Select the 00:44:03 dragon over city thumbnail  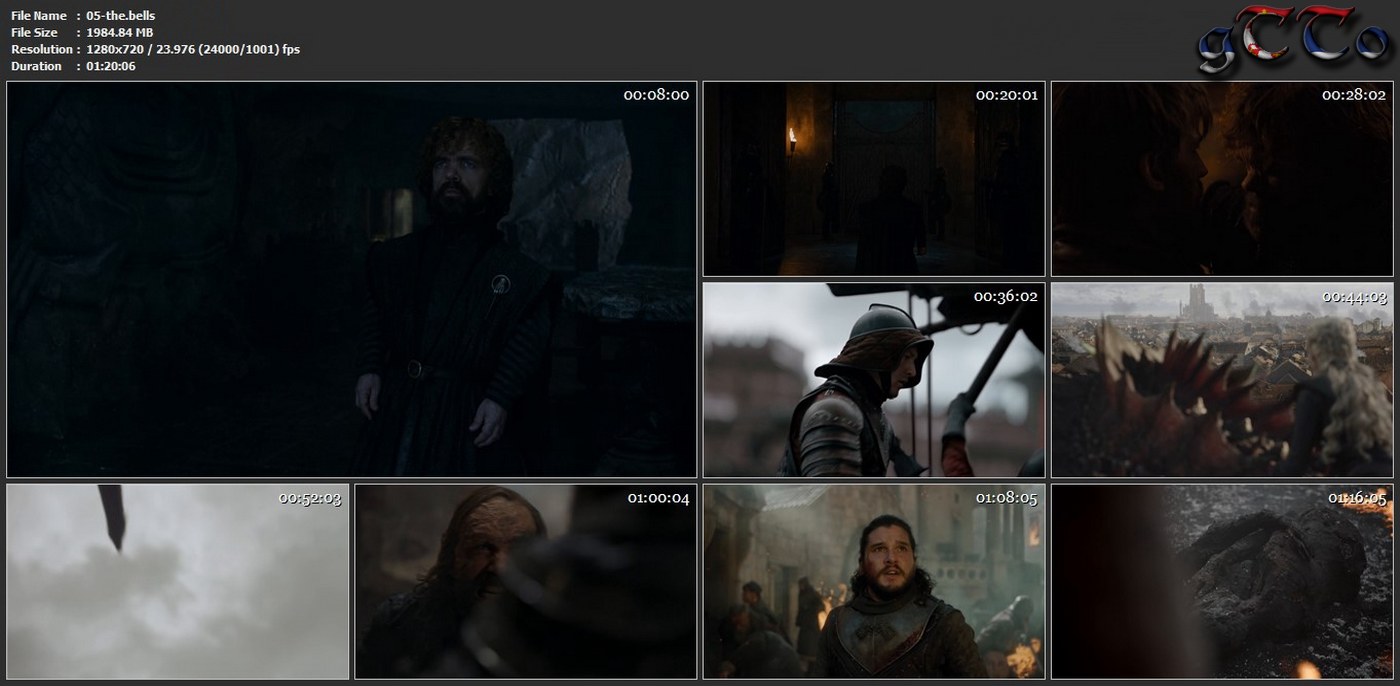tap(1222, 380)
